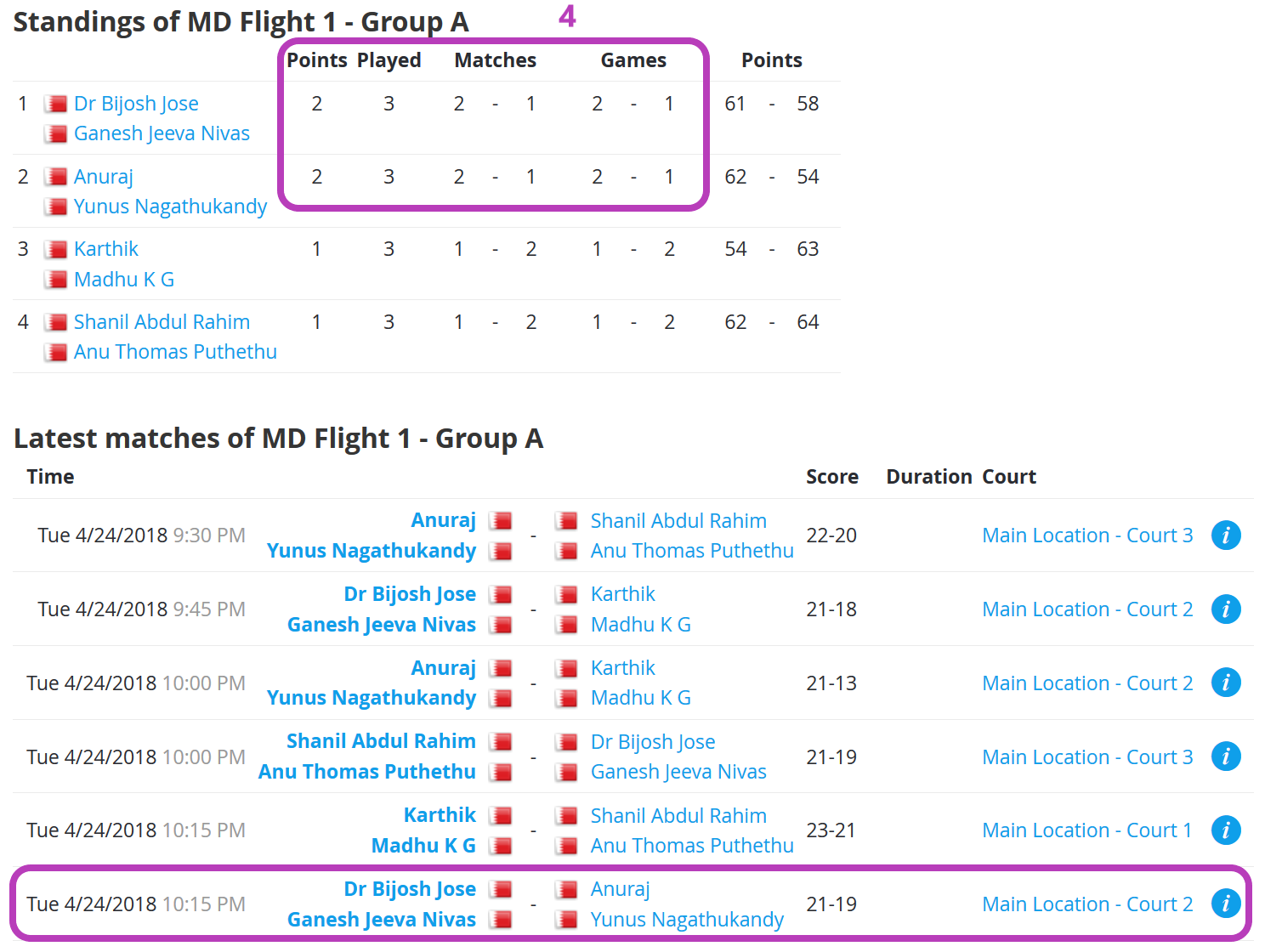1282x952 pixels.
Task: Open info icon for 23-21 match
Action: point(1225,830)
